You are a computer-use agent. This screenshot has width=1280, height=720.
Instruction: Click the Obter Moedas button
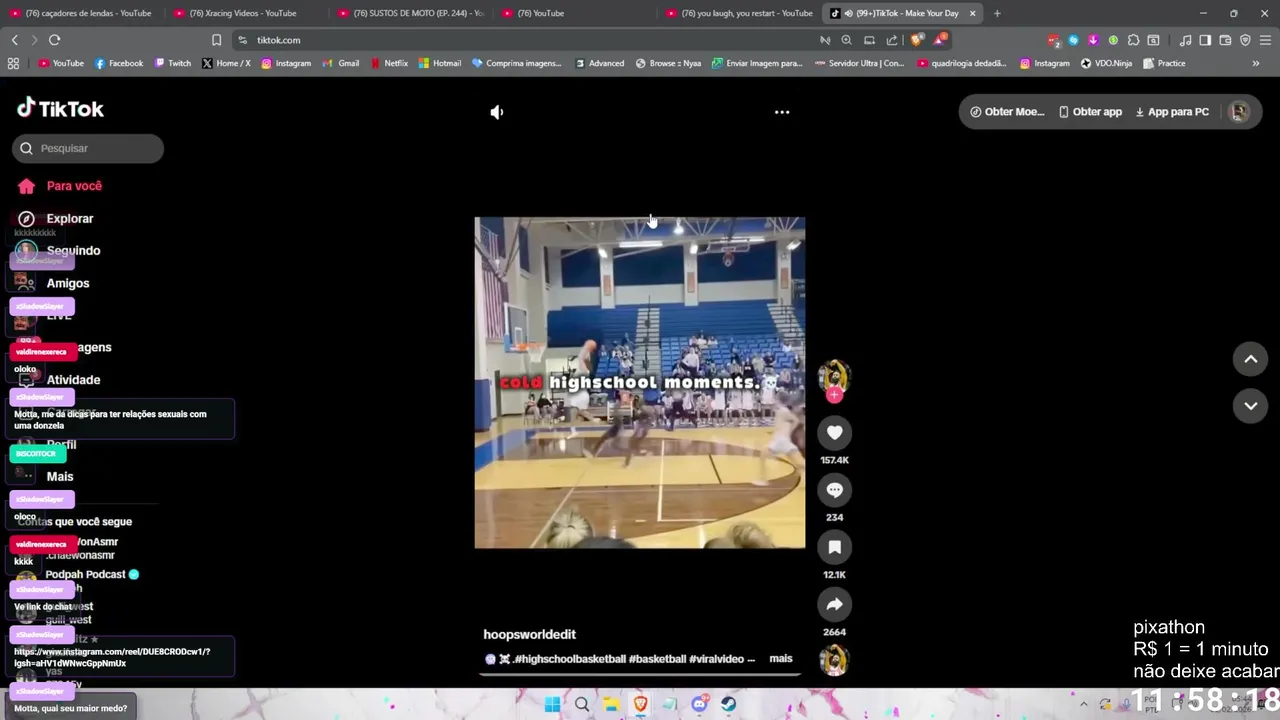tap(1007, 112)
